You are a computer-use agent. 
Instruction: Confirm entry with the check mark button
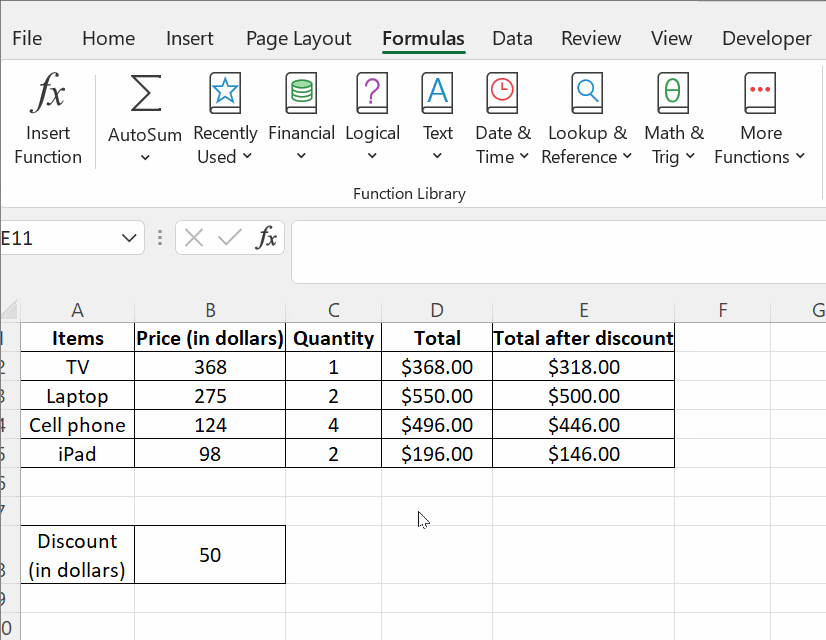tap(229, 238)
